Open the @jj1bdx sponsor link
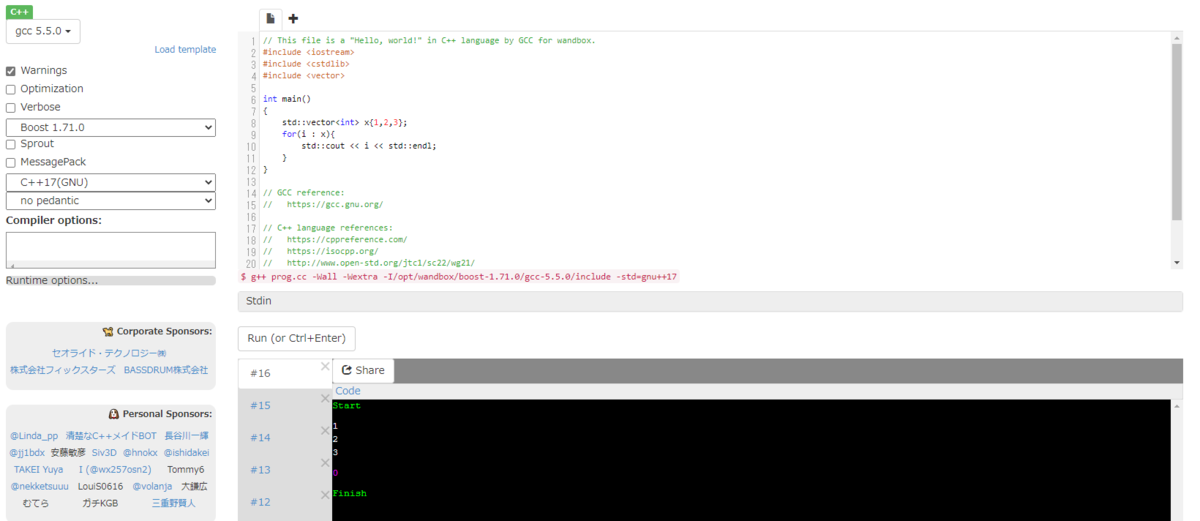Viewport: 1200px width, 521px height. point(27,453)
